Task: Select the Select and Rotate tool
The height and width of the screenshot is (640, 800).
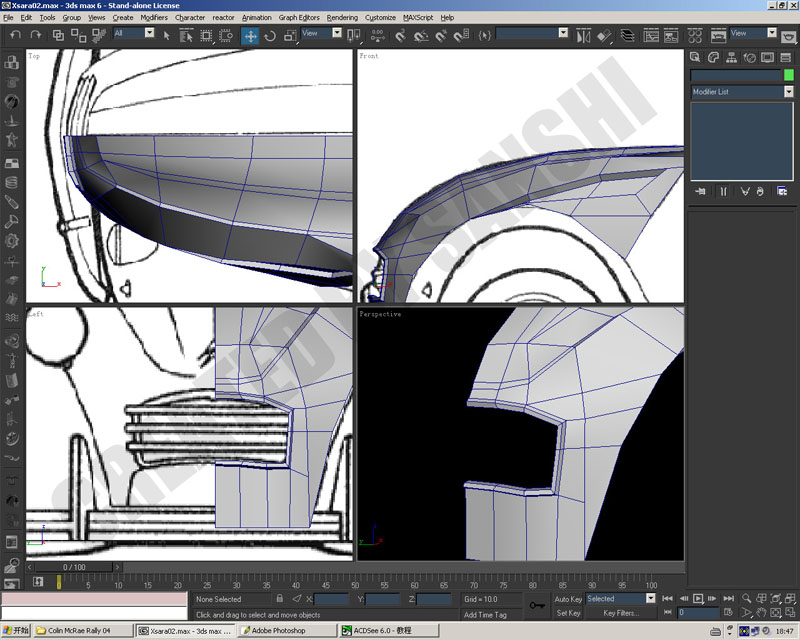Action: [x=270, y=36]
